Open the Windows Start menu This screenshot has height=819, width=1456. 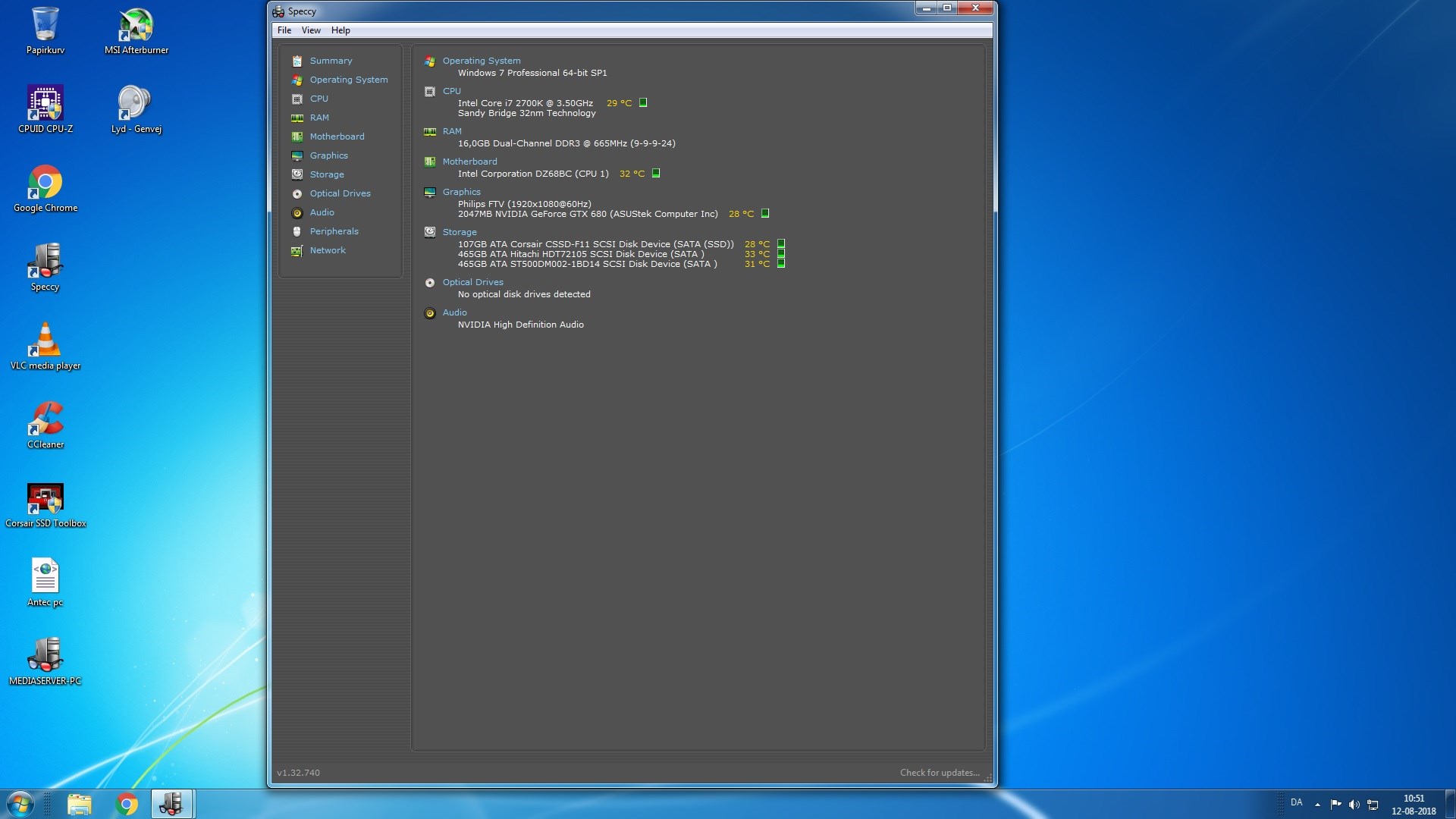click(20, 804)
